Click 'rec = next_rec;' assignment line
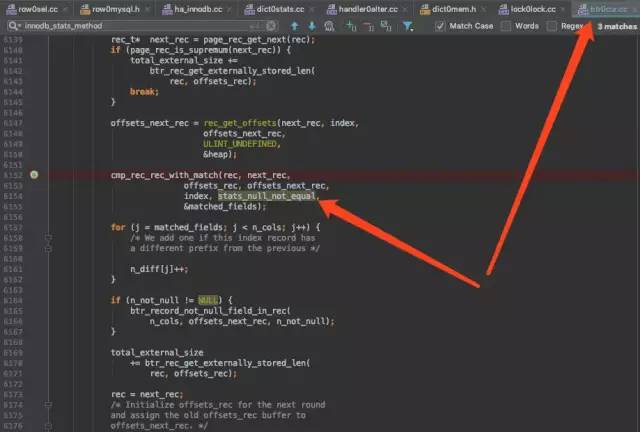 (x=147, y=394)
